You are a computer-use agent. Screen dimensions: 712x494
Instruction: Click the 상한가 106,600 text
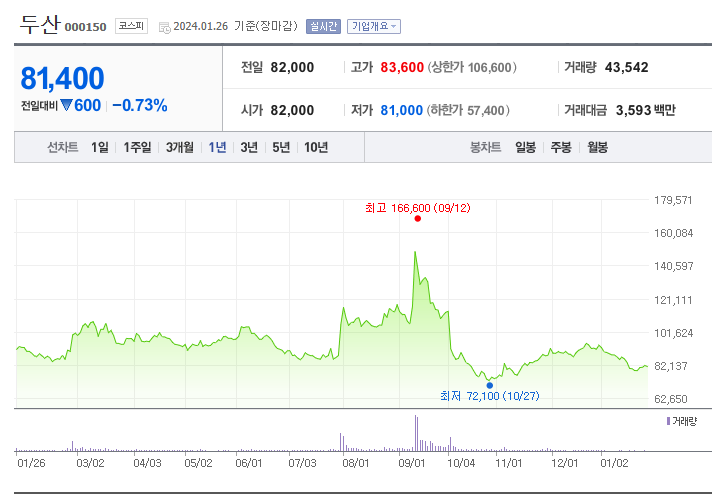[472, 68]
